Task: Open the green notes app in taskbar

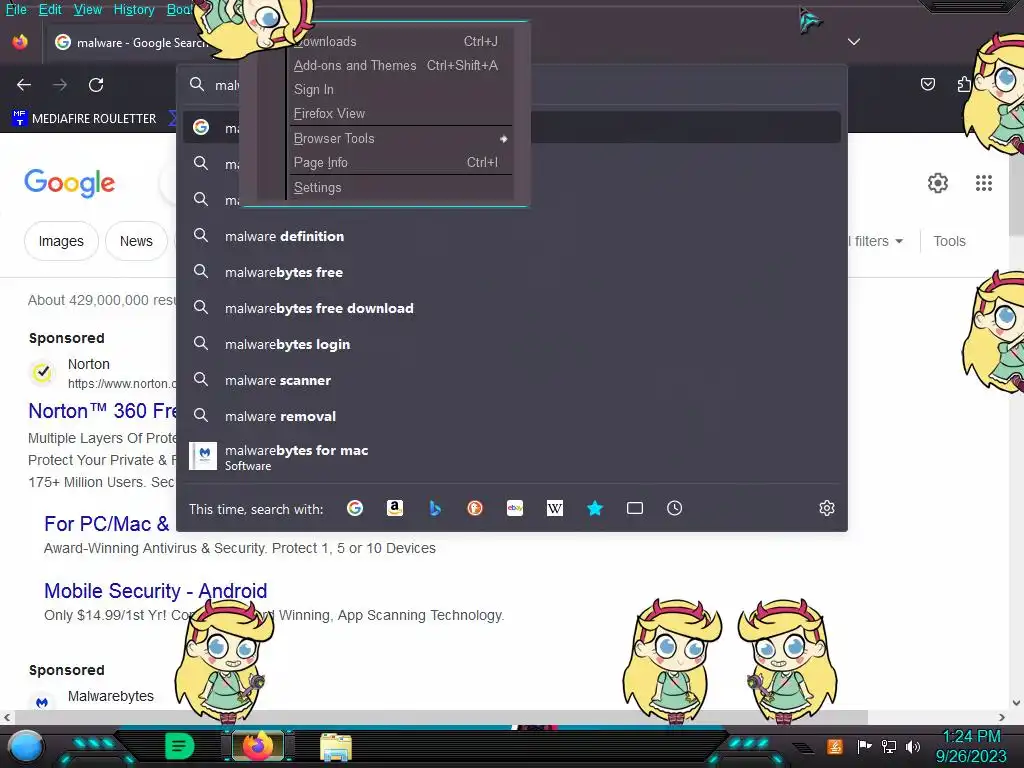Action: point(179,746)
